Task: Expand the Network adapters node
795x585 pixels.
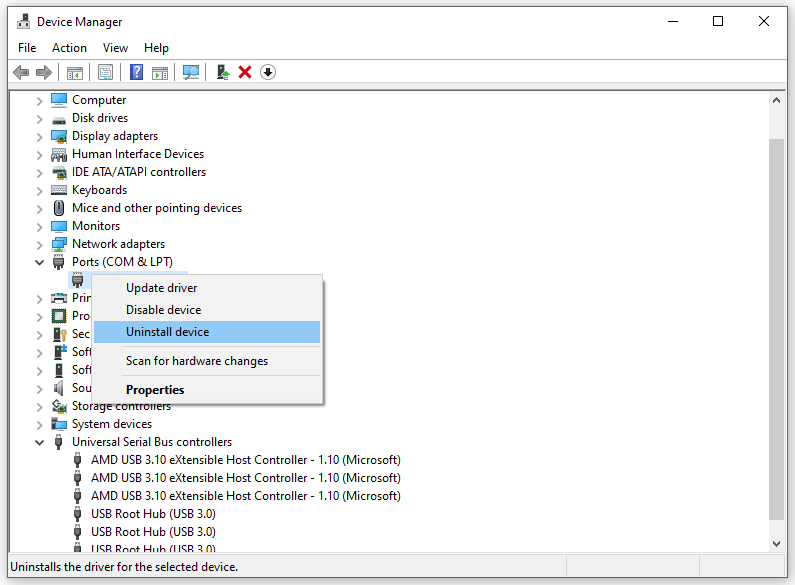Action: (40, 245)
